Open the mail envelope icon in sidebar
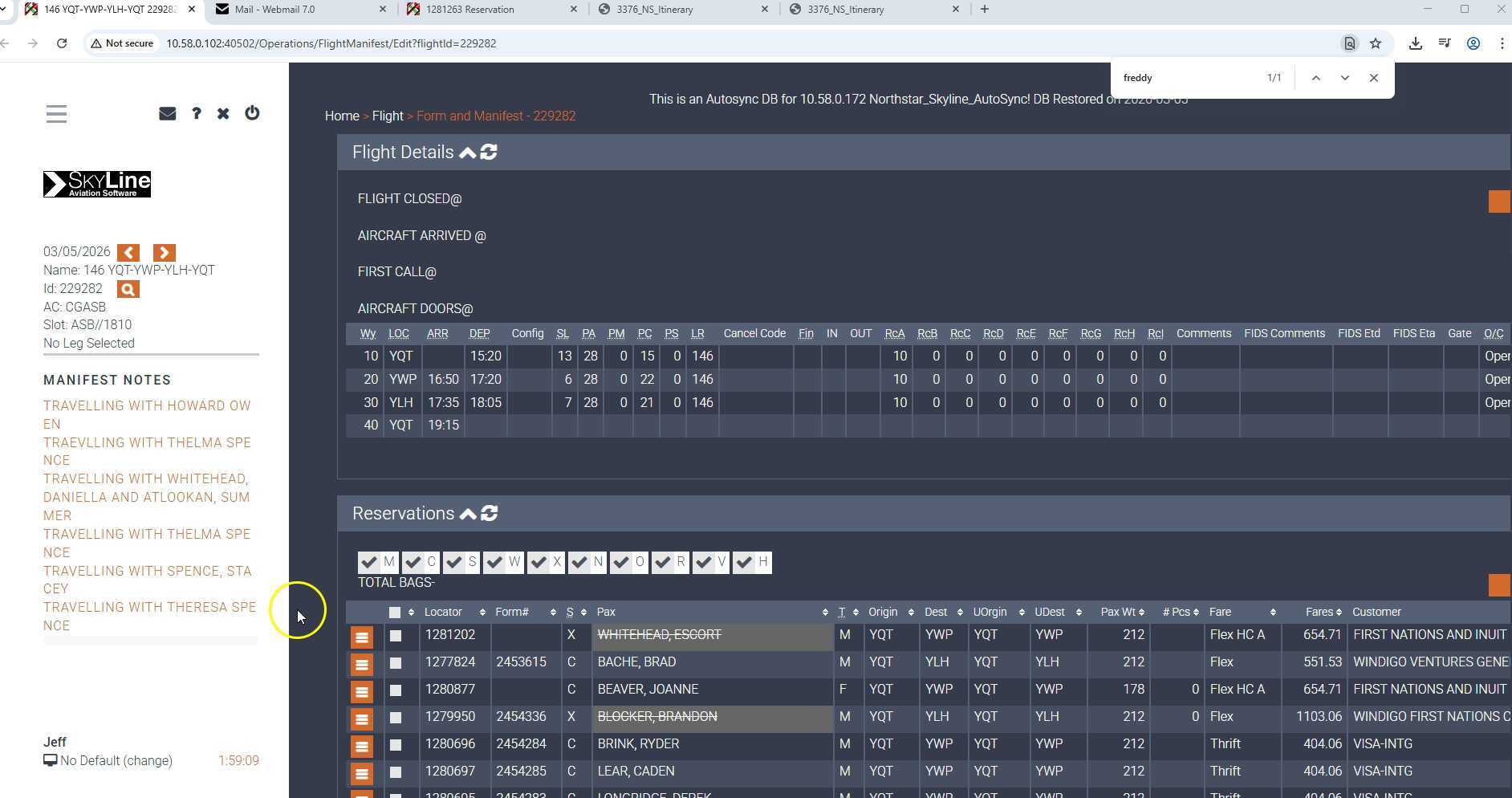The image size is (1512, 798). [x=167, y=114]
